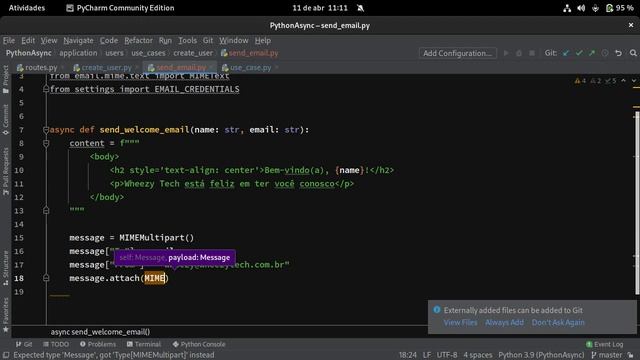Open the TODO tool window
This screenshot has height=360, width=640.
(56, 344)
